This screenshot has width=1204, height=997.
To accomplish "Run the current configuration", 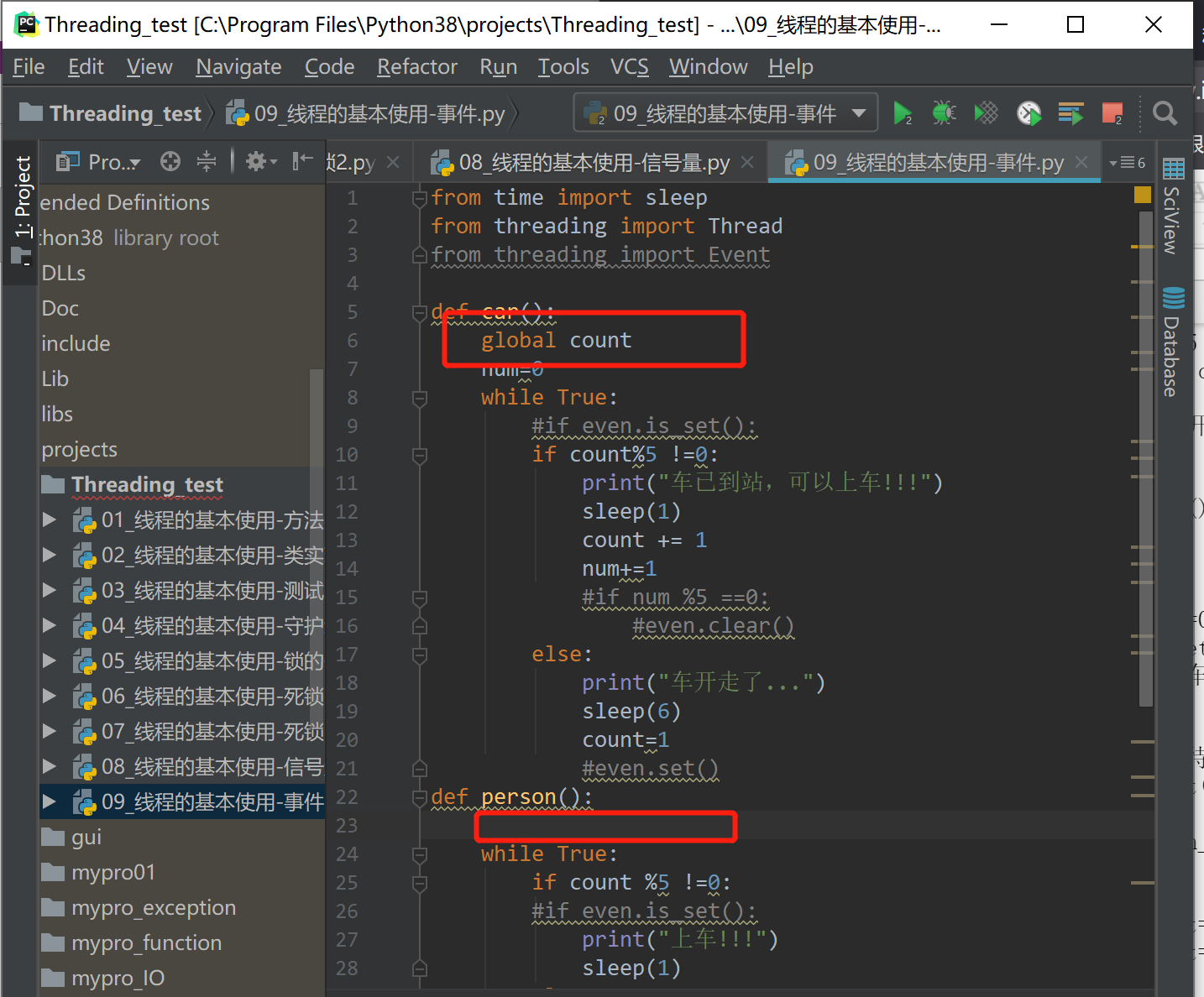I will pyautogui.click(x=903, y=112).
